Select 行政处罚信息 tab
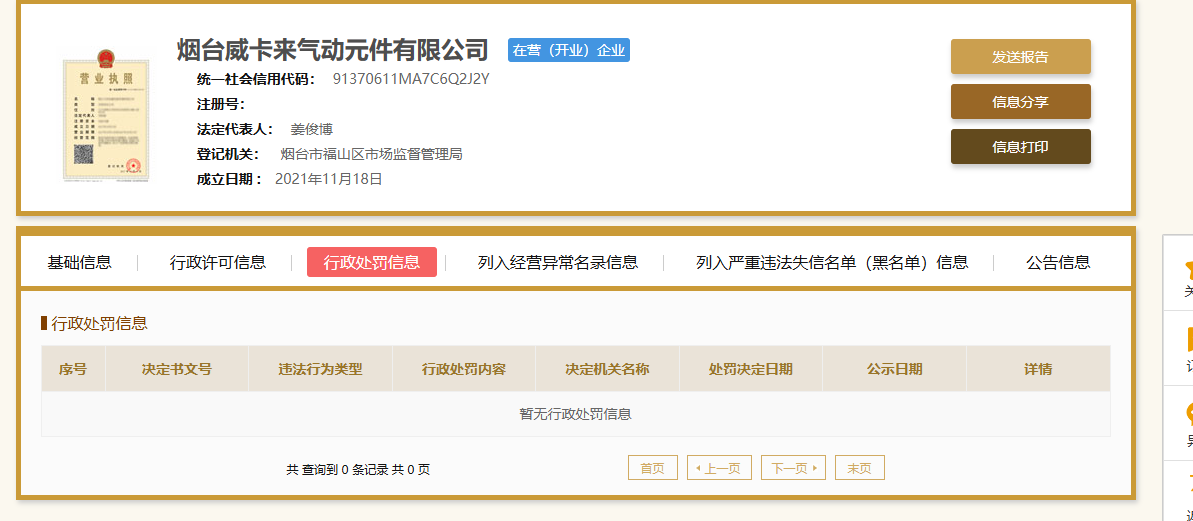 tap(371, 262)
